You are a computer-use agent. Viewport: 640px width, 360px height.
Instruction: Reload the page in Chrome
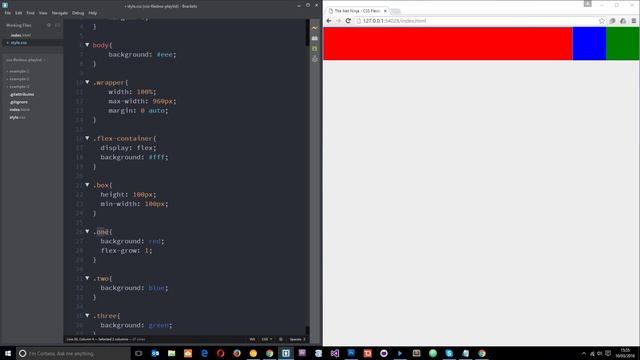click(348, 21)
